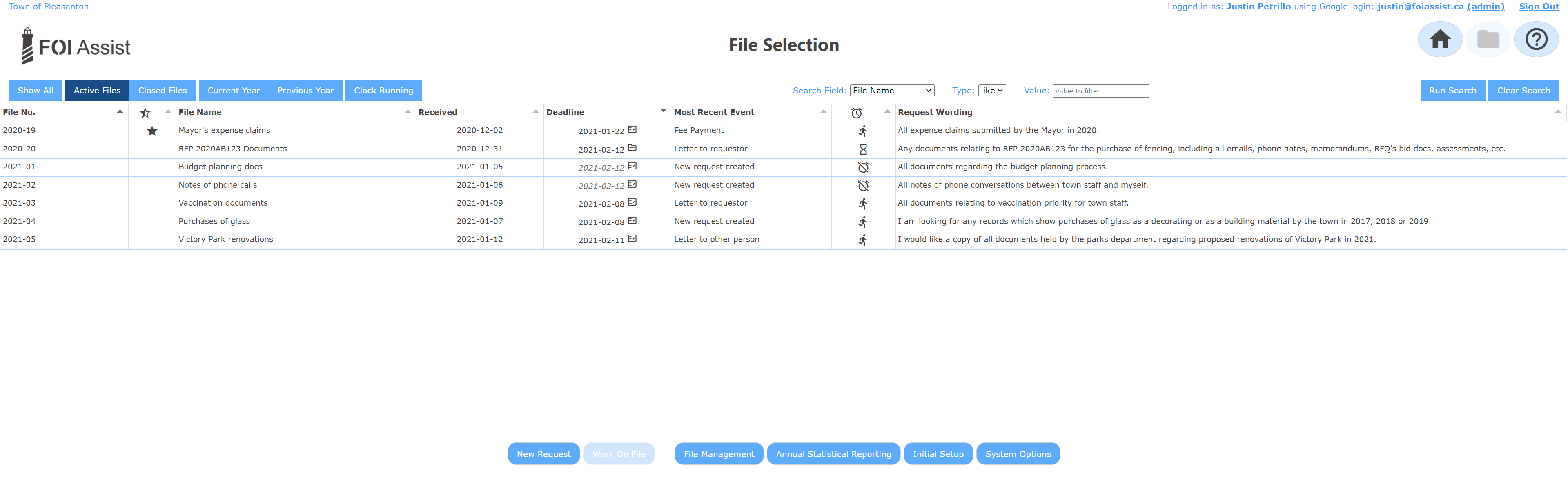Click the value to filter input field
1568x482 pixels.
pos(1100,90)
